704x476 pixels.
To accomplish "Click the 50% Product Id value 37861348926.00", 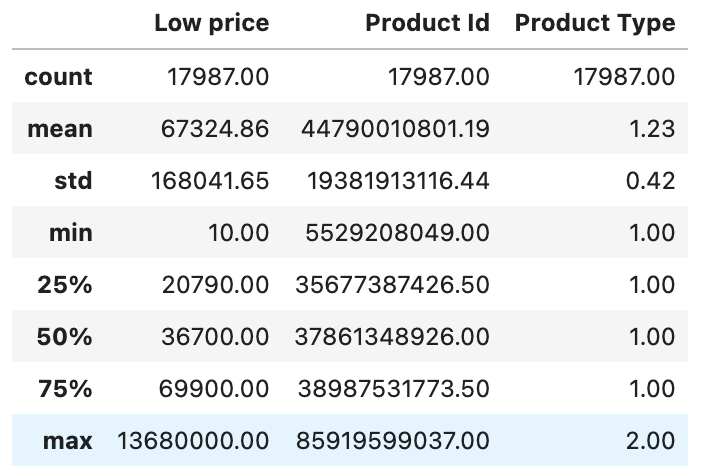I will pyautogui.click(x=392, y=337).
